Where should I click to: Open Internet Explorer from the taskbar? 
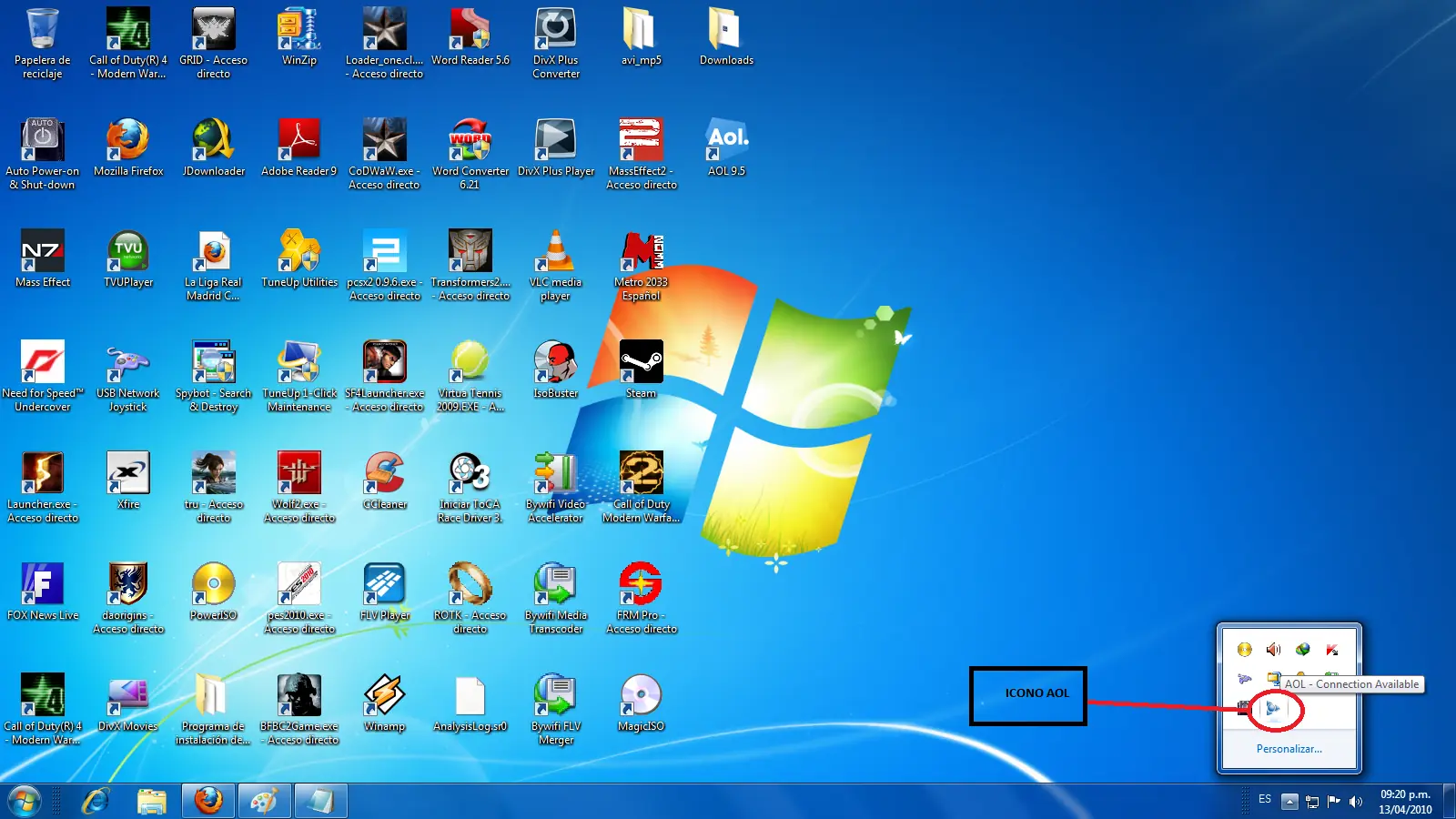(96, 802)
